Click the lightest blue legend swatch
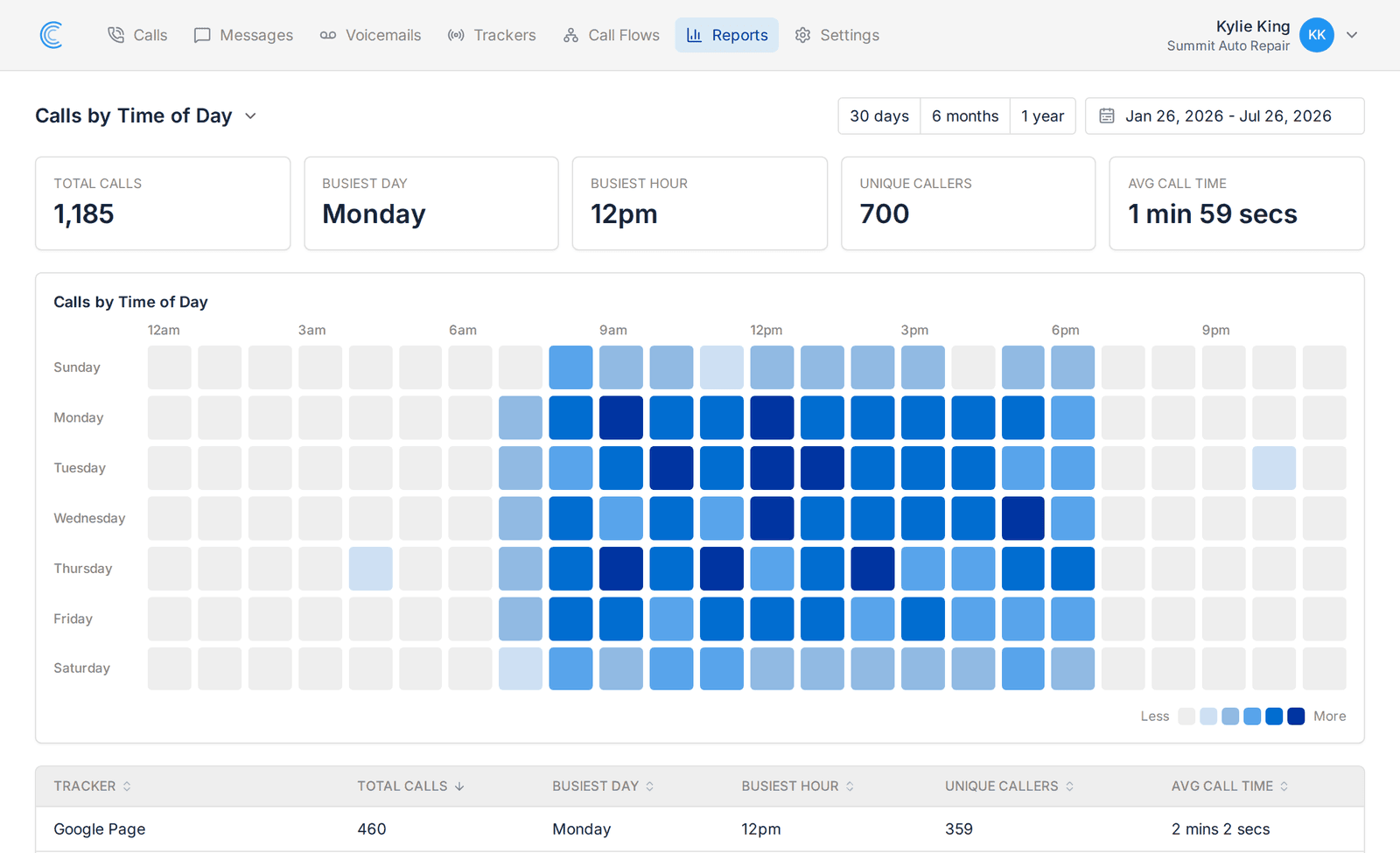The width and height of the screenshot is (1400, 853). (1208, 717)
